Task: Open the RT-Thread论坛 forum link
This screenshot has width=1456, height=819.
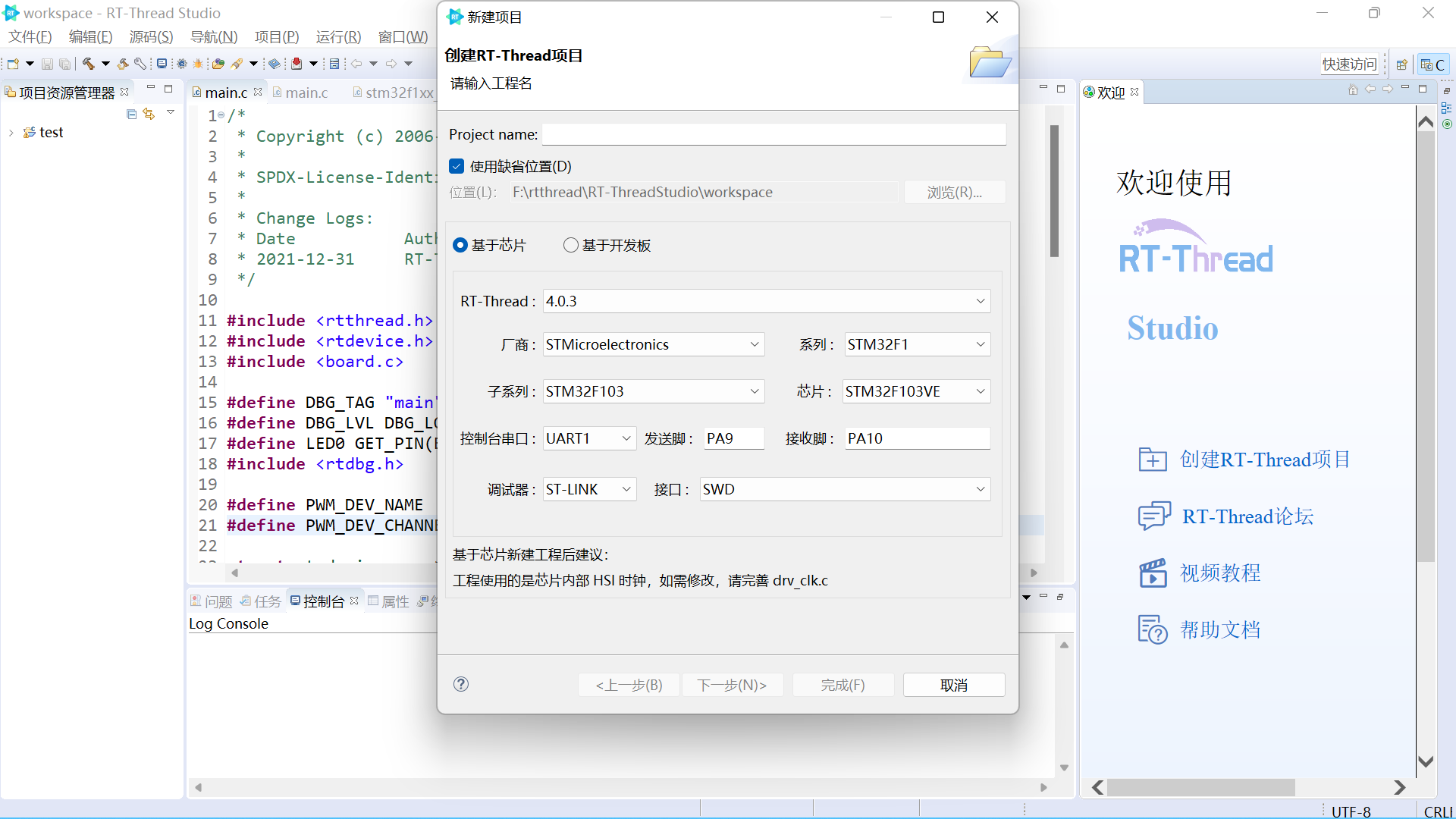Action: click(x=1247, y=516)
